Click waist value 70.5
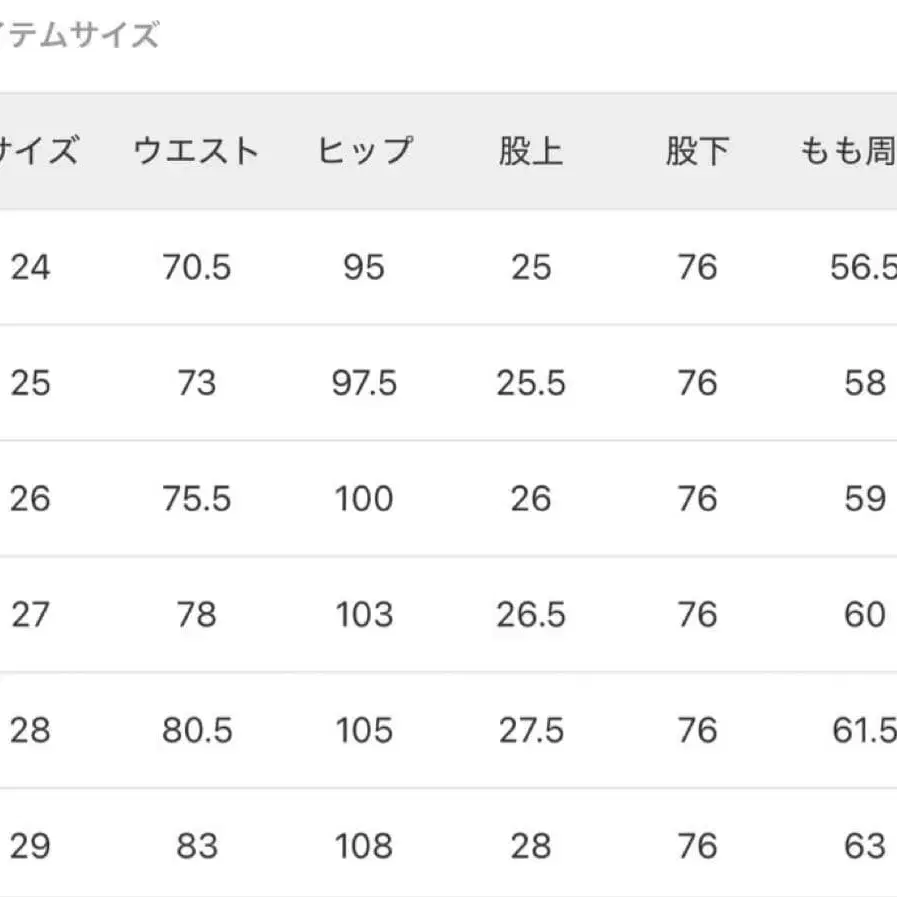 click(196, 268)
